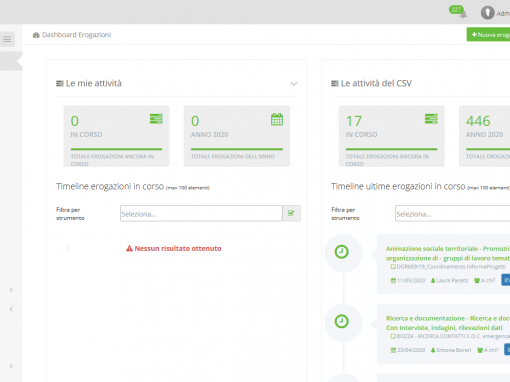Click the 11/03/2020 date calendar icon

(393, 281)
